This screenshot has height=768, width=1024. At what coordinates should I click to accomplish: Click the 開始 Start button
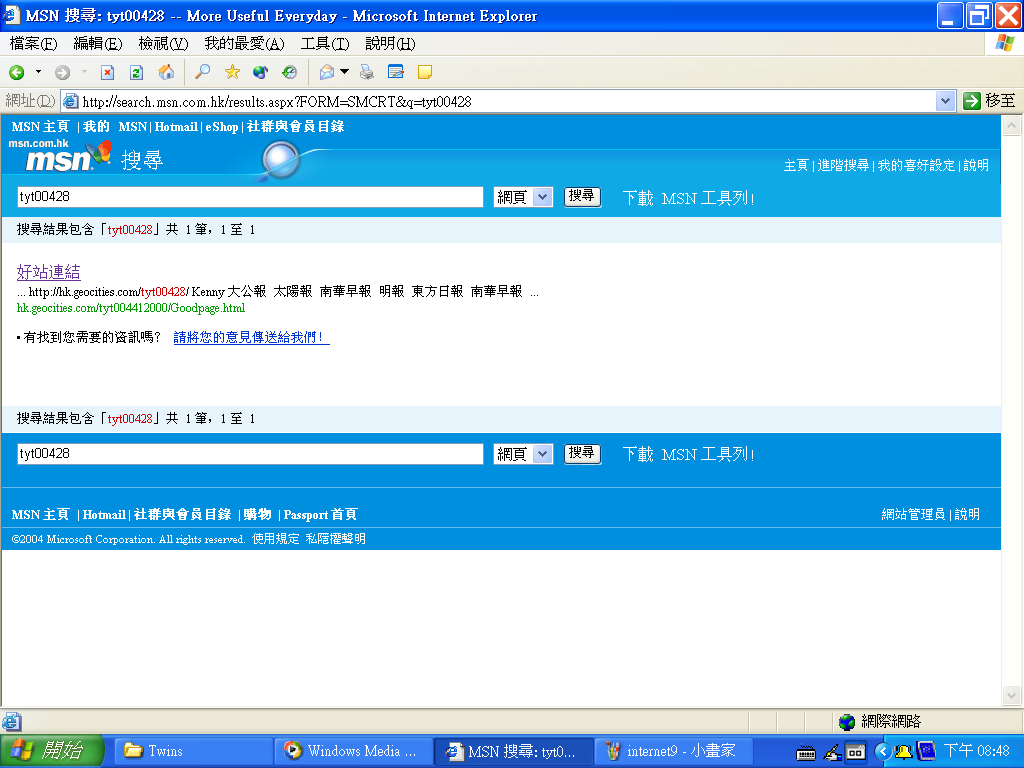pyautogui.click(x=52, y=751)
